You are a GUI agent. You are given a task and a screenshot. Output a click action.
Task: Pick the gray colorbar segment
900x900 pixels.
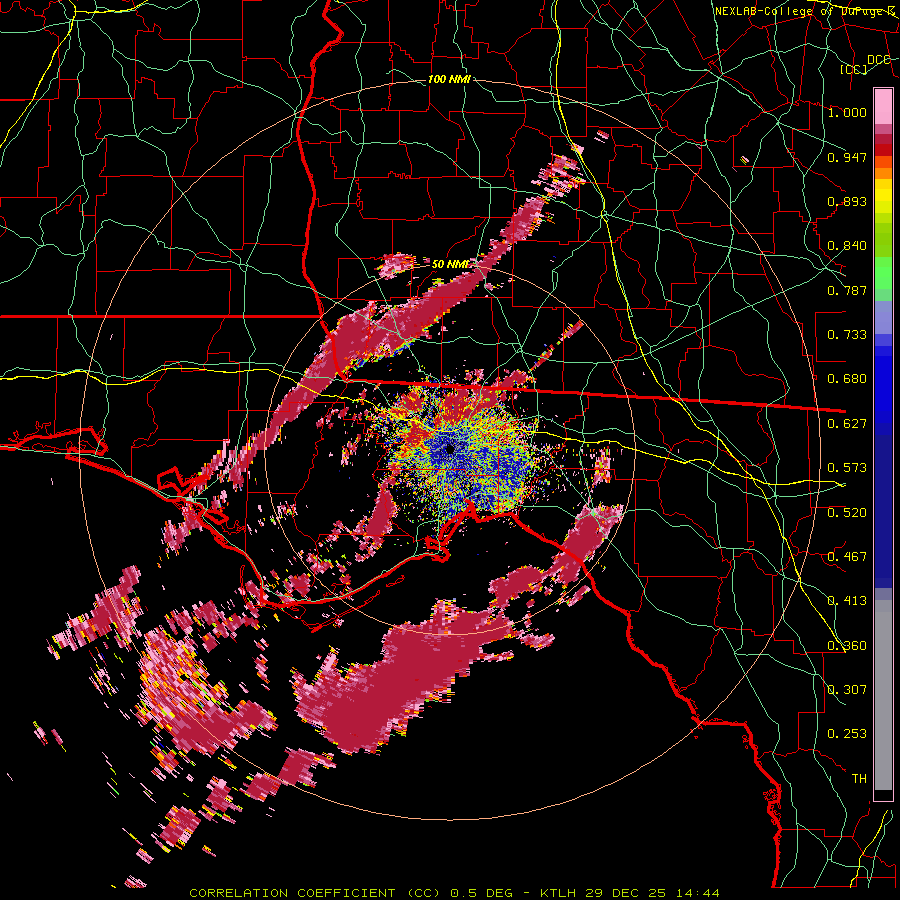point(883,695)
